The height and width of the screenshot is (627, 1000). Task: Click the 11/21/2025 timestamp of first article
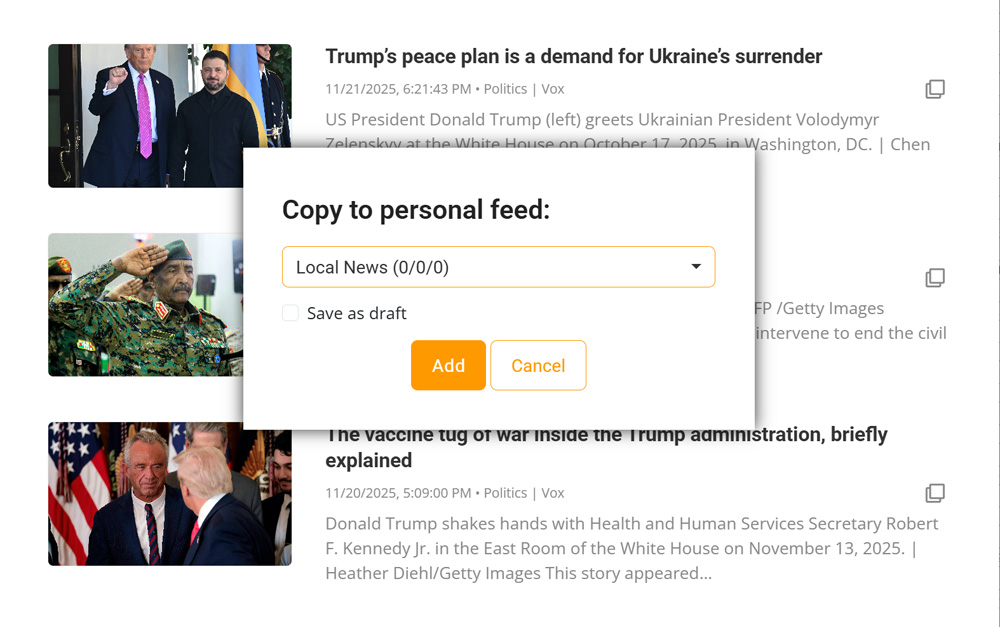click(x=398, y=89)
